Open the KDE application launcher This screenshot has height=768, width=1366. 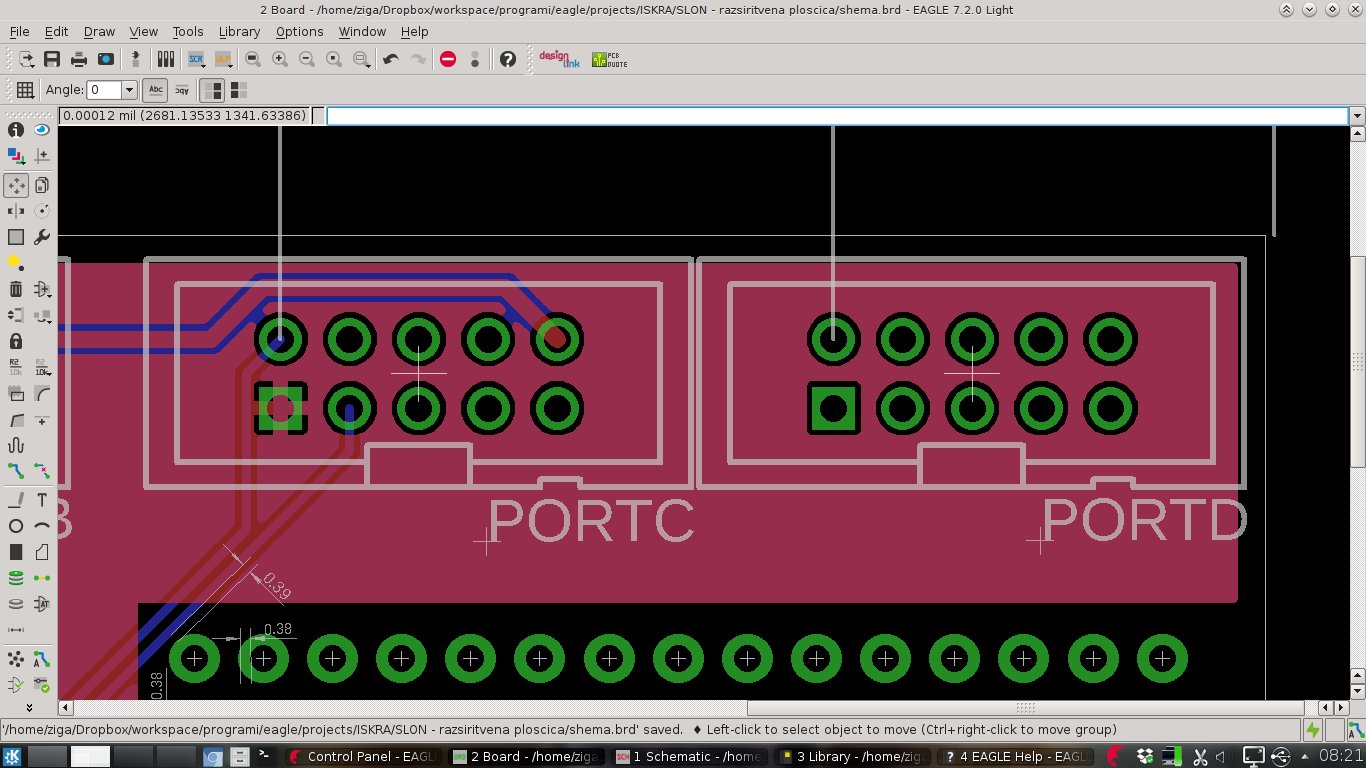(x=11, y=756)
